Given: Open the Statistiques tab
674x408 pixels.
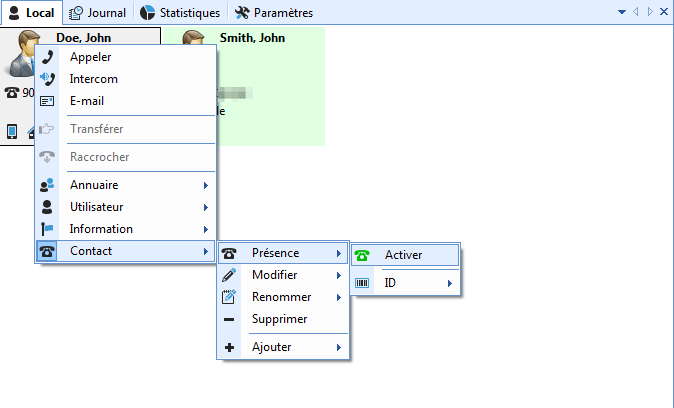Looking at the screenshot, I should [x=180, y=13].
